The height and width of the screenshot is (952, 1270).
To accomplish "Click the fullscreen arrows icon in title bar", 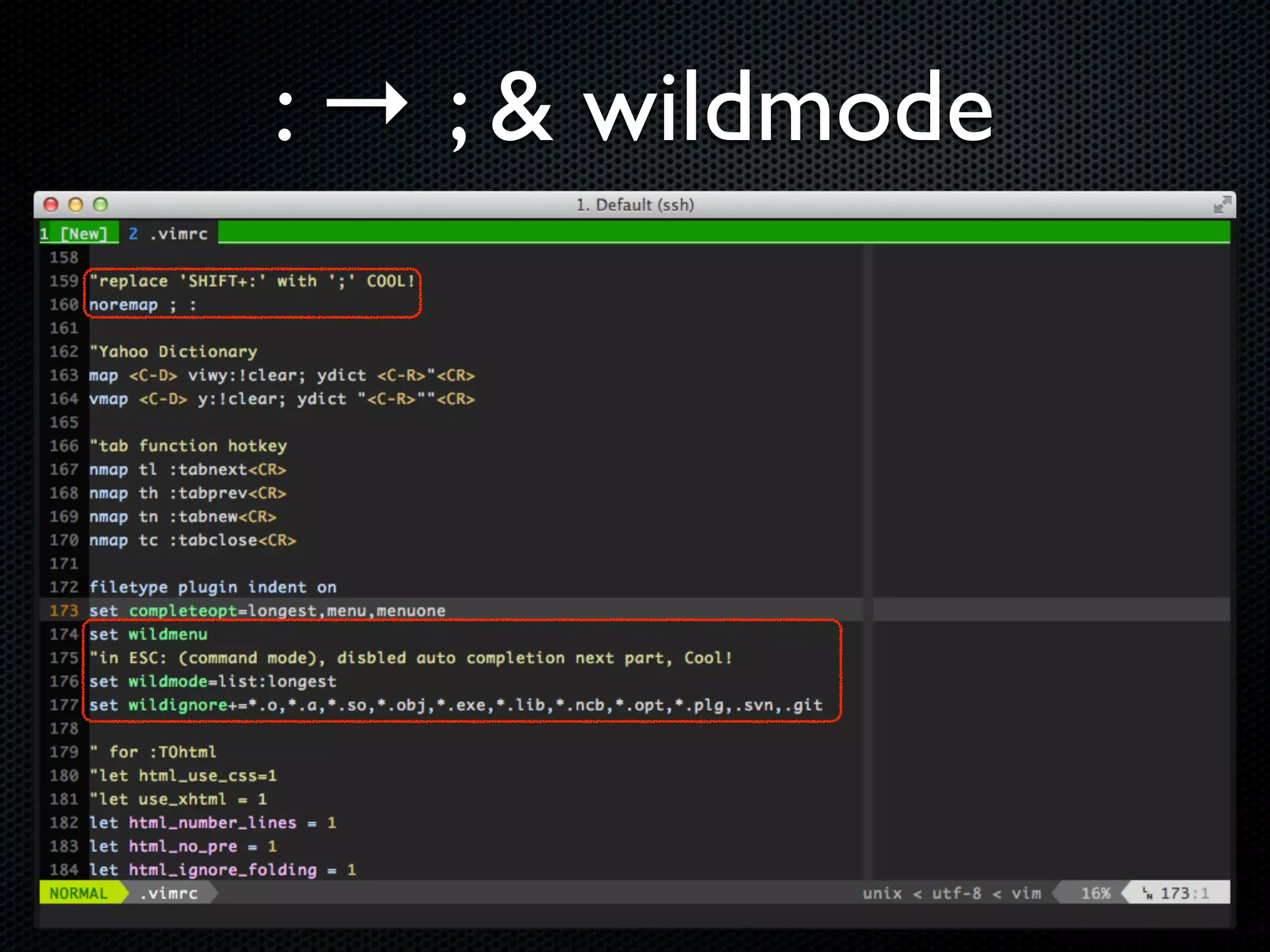I will point(1222,205).
